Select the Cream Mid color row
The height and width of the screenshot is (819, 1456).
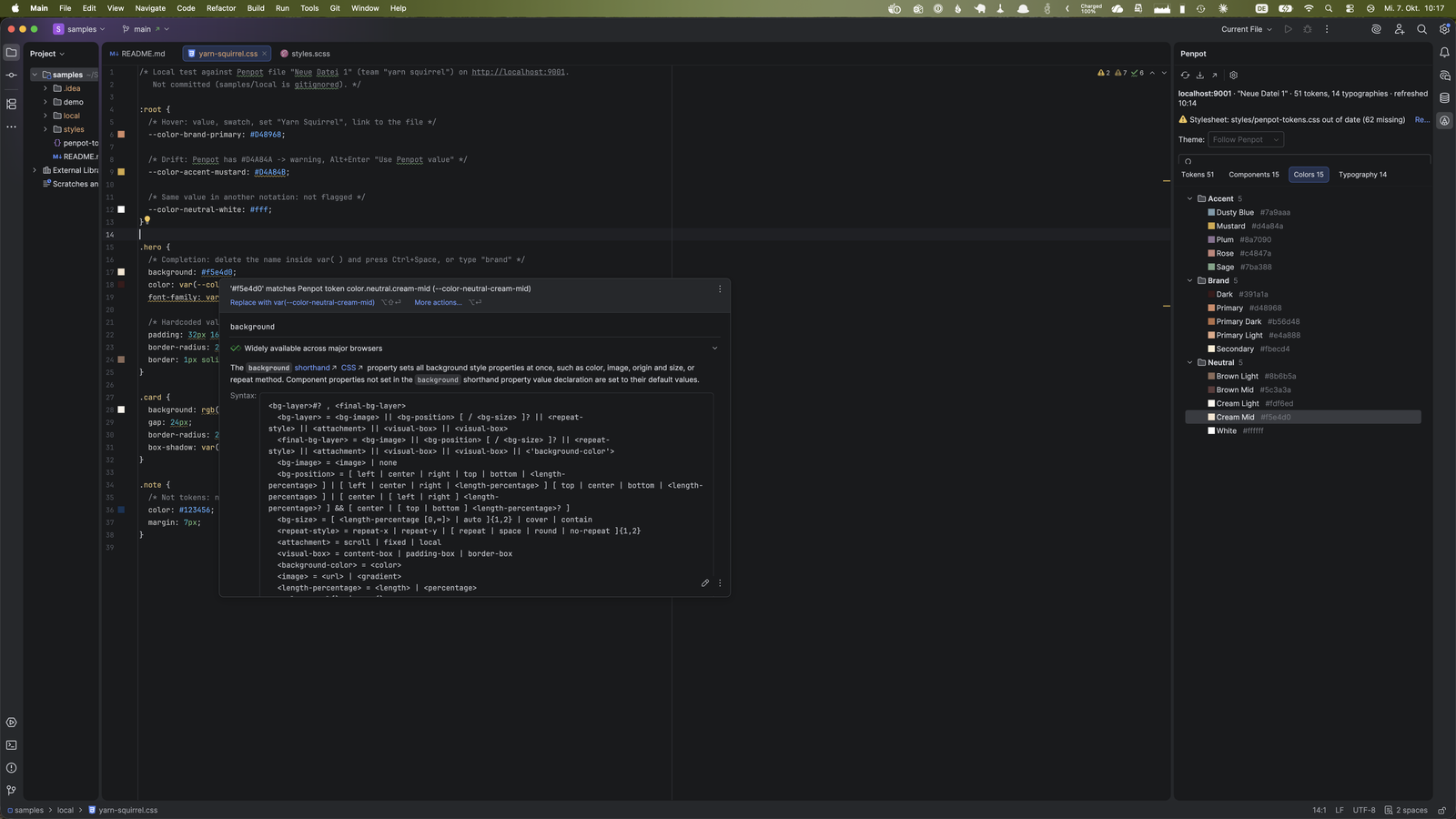(1303, 417)
